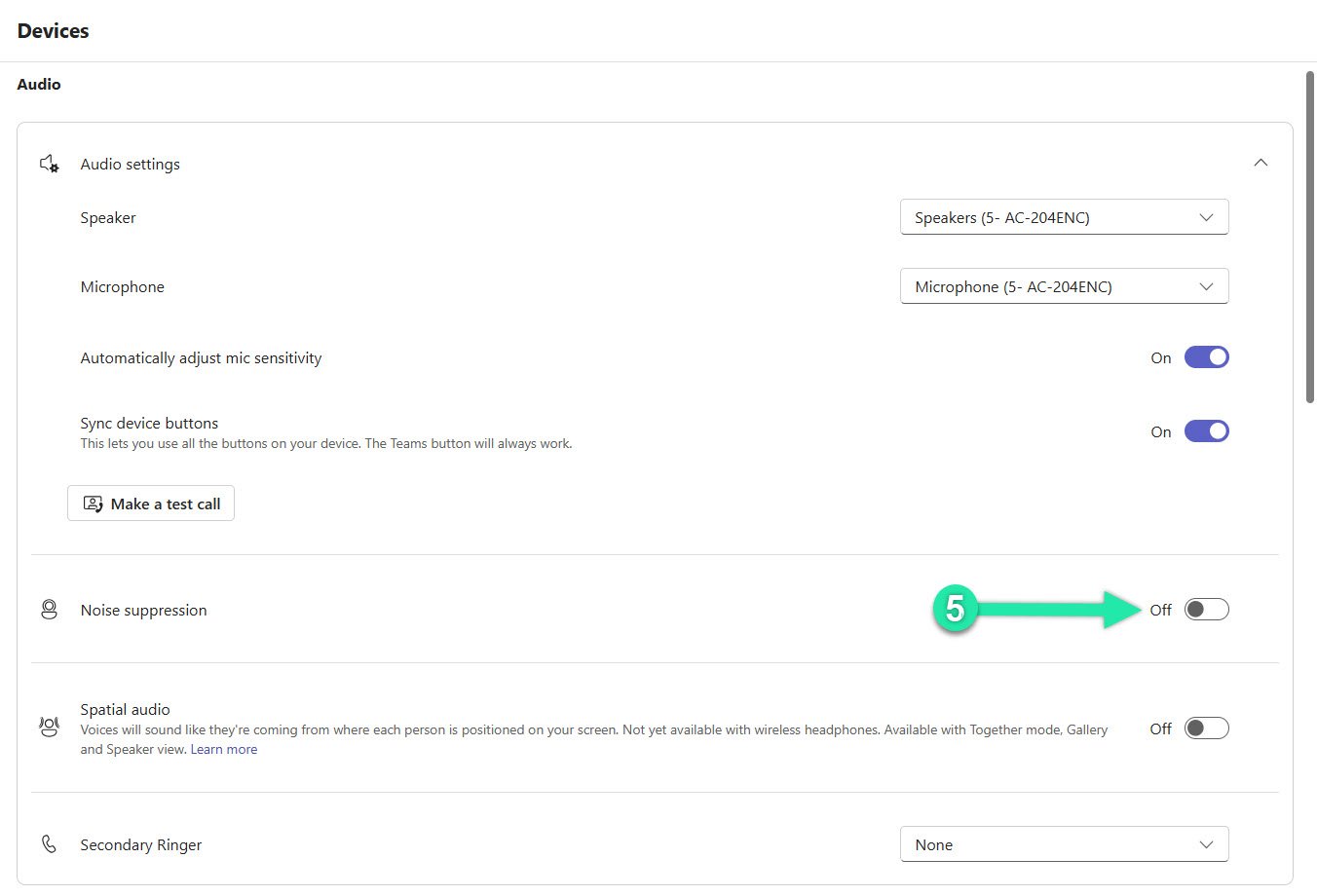Click the Spatial audio headset icon
The height and width of the screenshot is (896, 1317).
click(x=49, y=727)
